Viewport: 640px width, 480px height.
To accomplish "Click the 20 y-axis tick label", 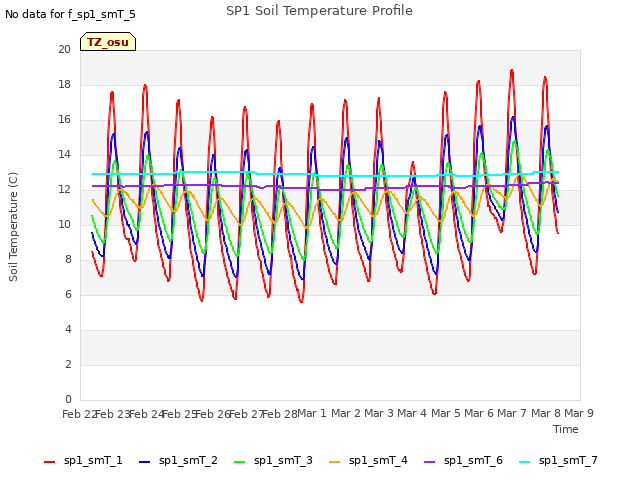I will pyautogui.click(x=64, y=49).
